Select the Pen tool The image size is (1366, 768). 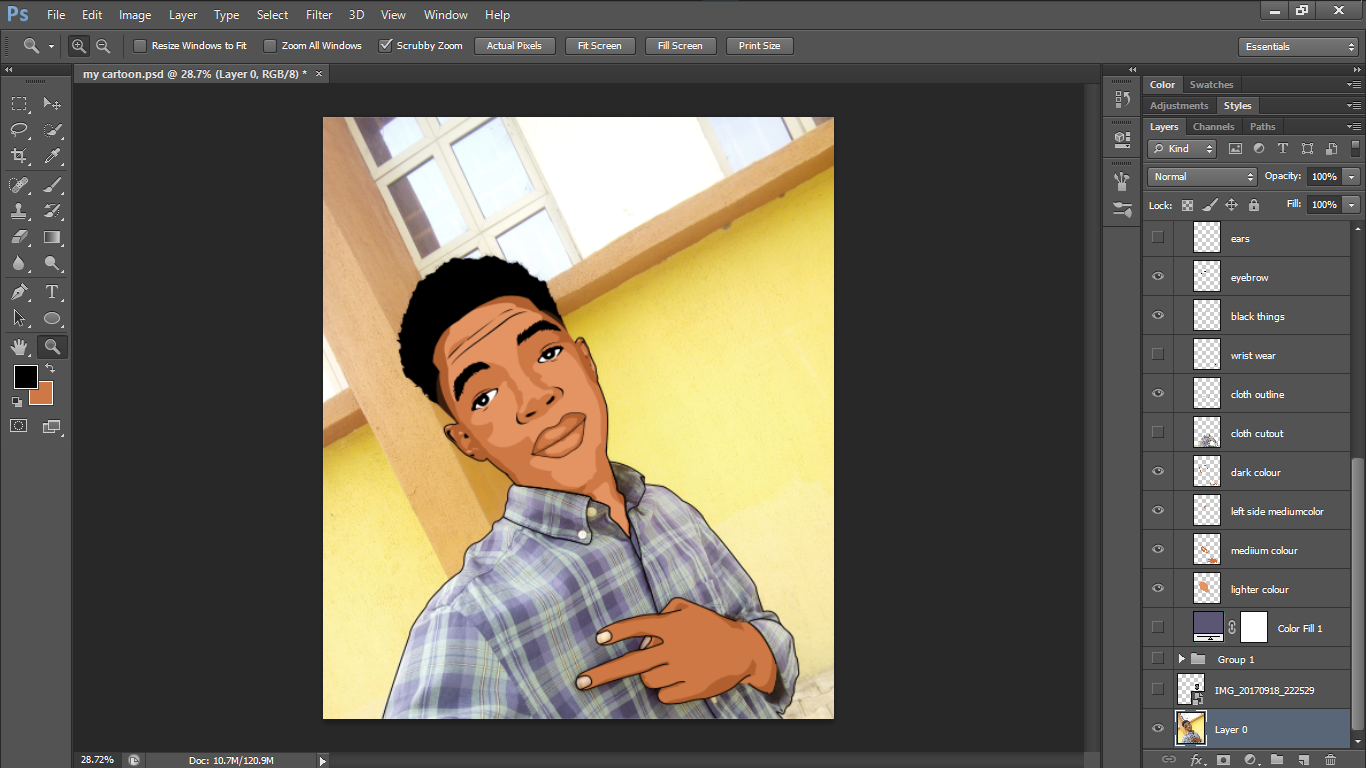(x=19, y=292)
